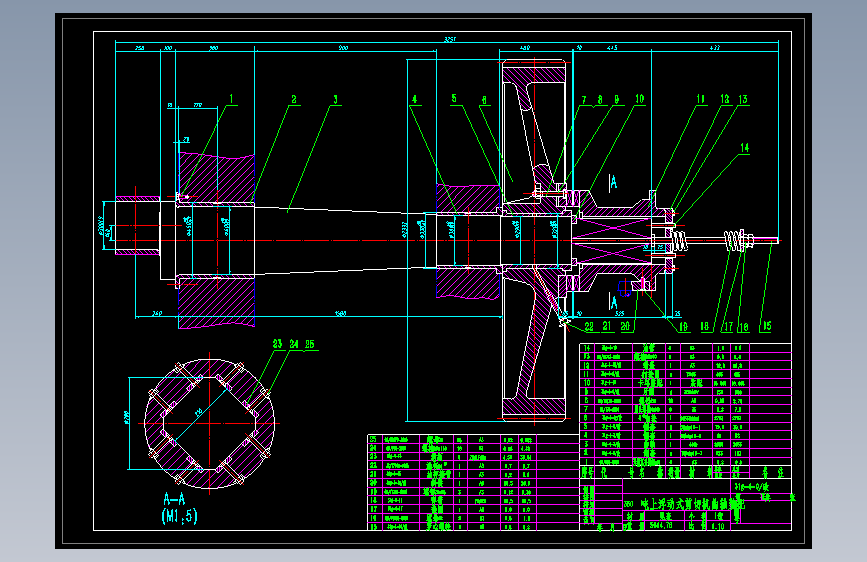Click callout 24 above the section view

[x=294, y=344]
